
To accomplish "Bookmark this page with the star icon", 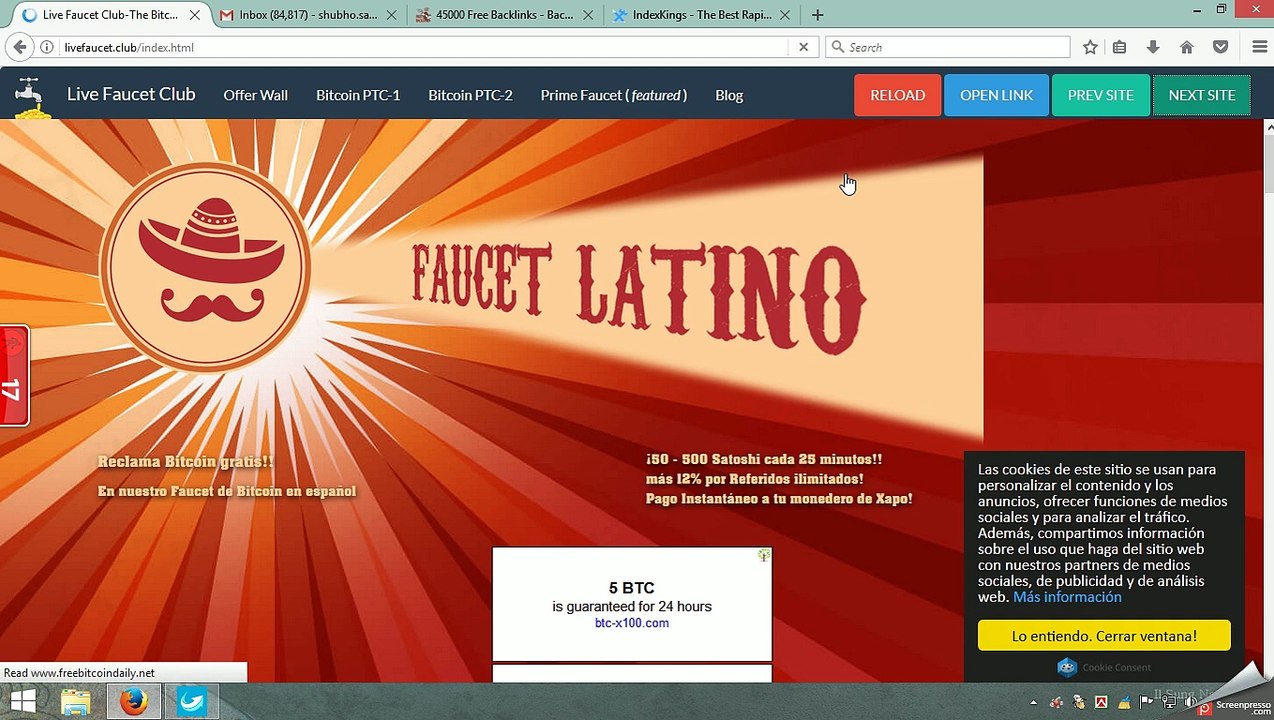I will point(1090,47).
